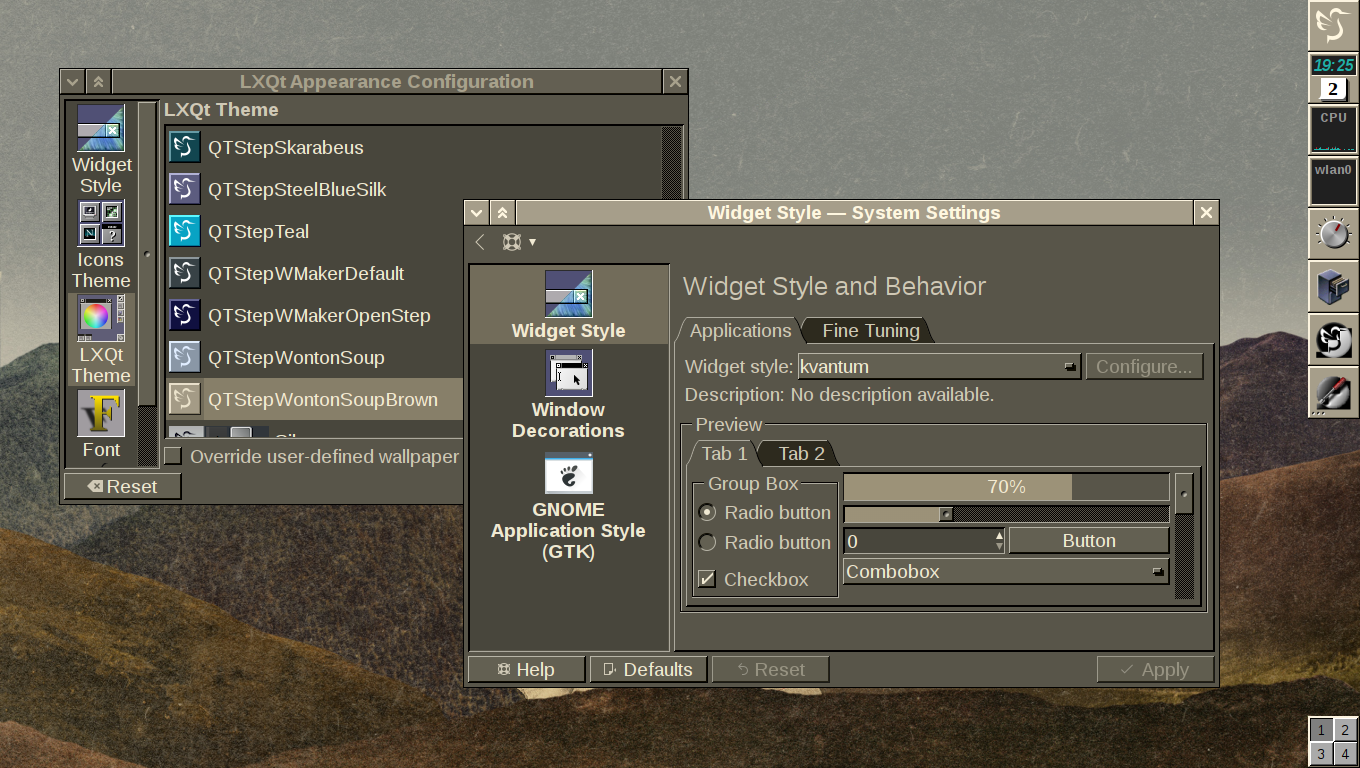
Task: Click the red pen dock icon
Action: 1333,392
